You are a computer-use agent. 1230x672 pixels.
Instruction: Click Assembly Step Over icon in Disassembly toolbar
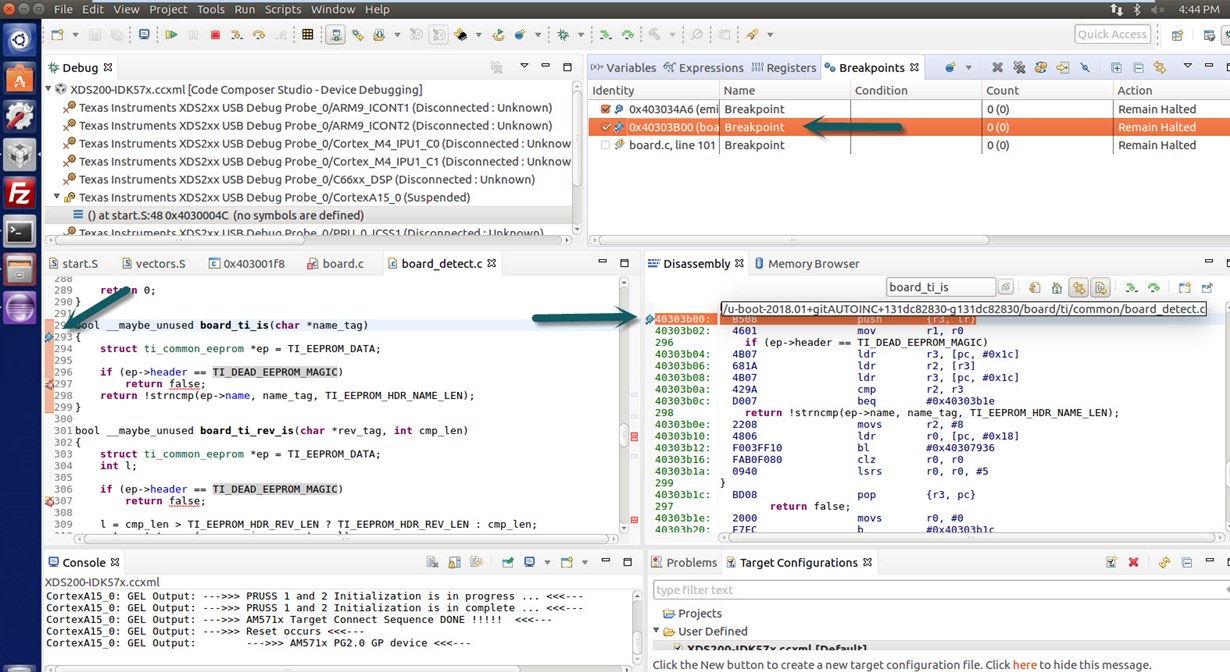(x=1153, y=288)
